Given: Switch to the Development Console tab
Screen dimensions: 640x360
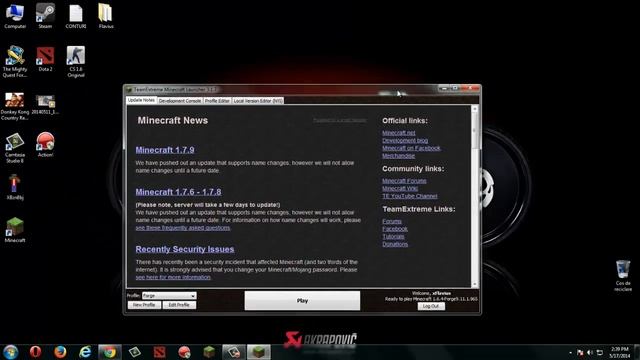Looking at the screenshot, I should click(180, 100).
